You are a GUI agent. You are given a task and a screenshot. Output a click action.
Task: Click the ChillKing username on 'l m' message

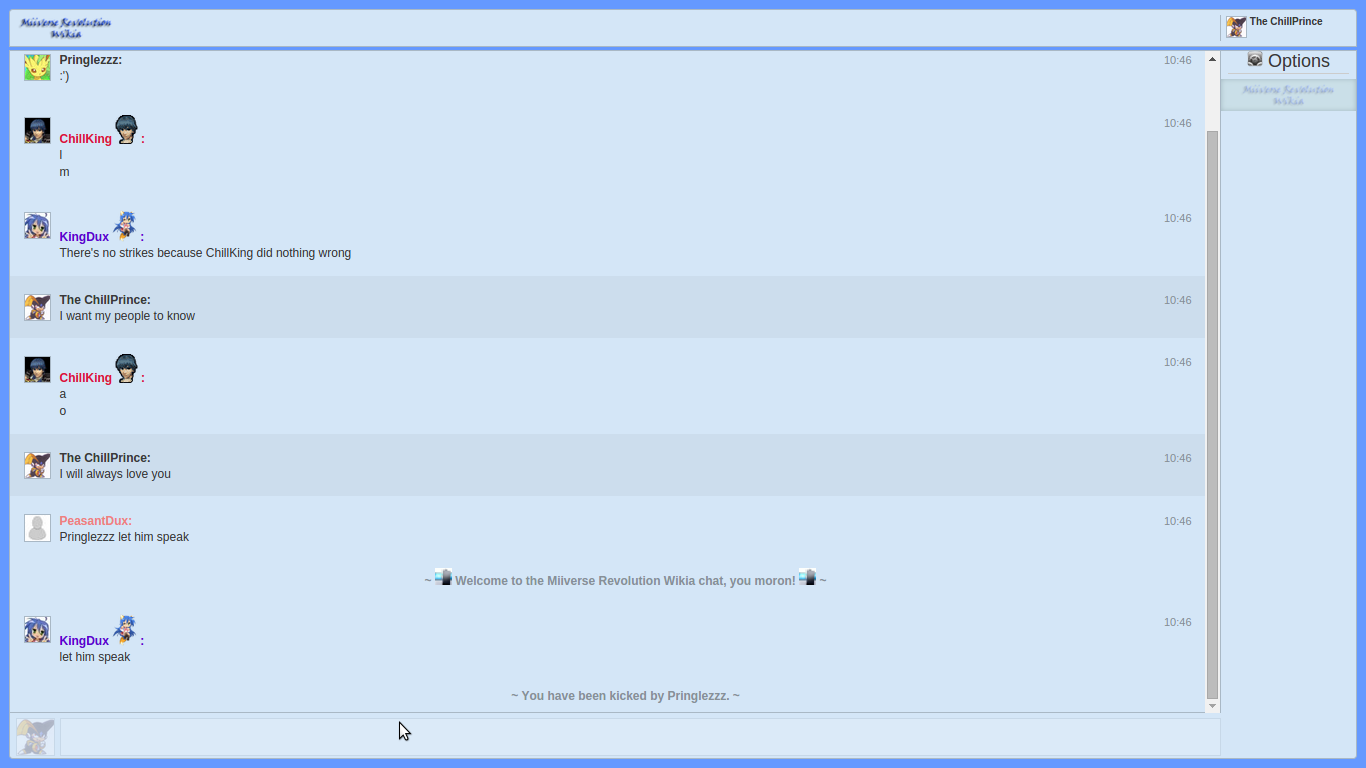[x=86, y=139]
